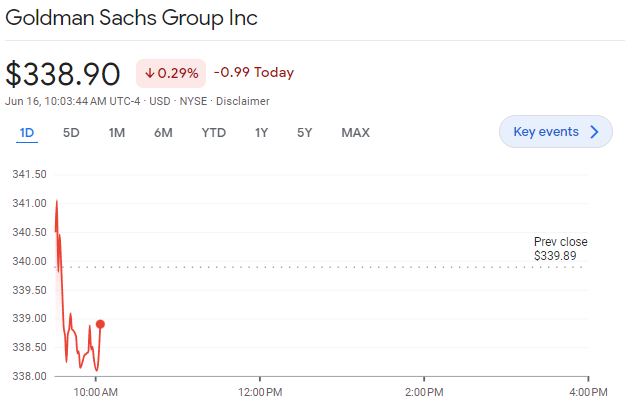The height and width of the screenshot is (412, 625).
Task: Click the -0.99 Today change text
Action: point(254,73)
